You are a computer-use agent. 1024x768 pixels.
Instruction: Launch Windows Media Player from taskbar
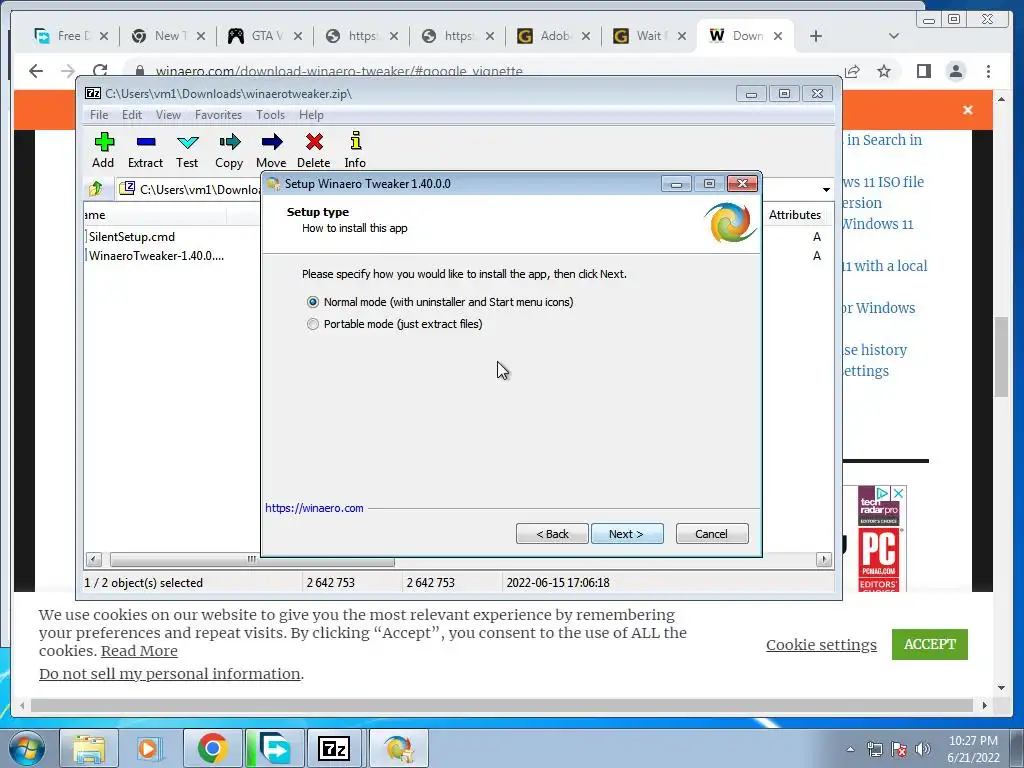tap(148, 748)
